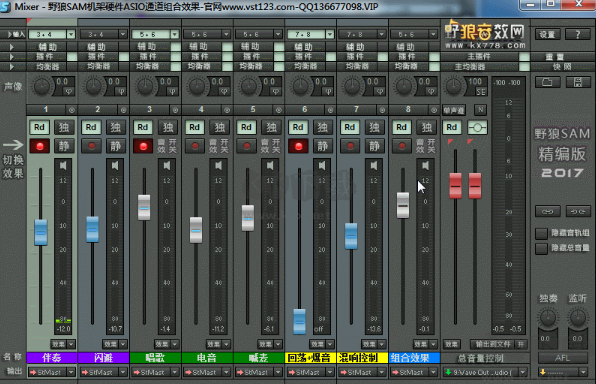Invert phase on channel 8 with φ icon
The image size is (596, 384).
coord(430,92)
